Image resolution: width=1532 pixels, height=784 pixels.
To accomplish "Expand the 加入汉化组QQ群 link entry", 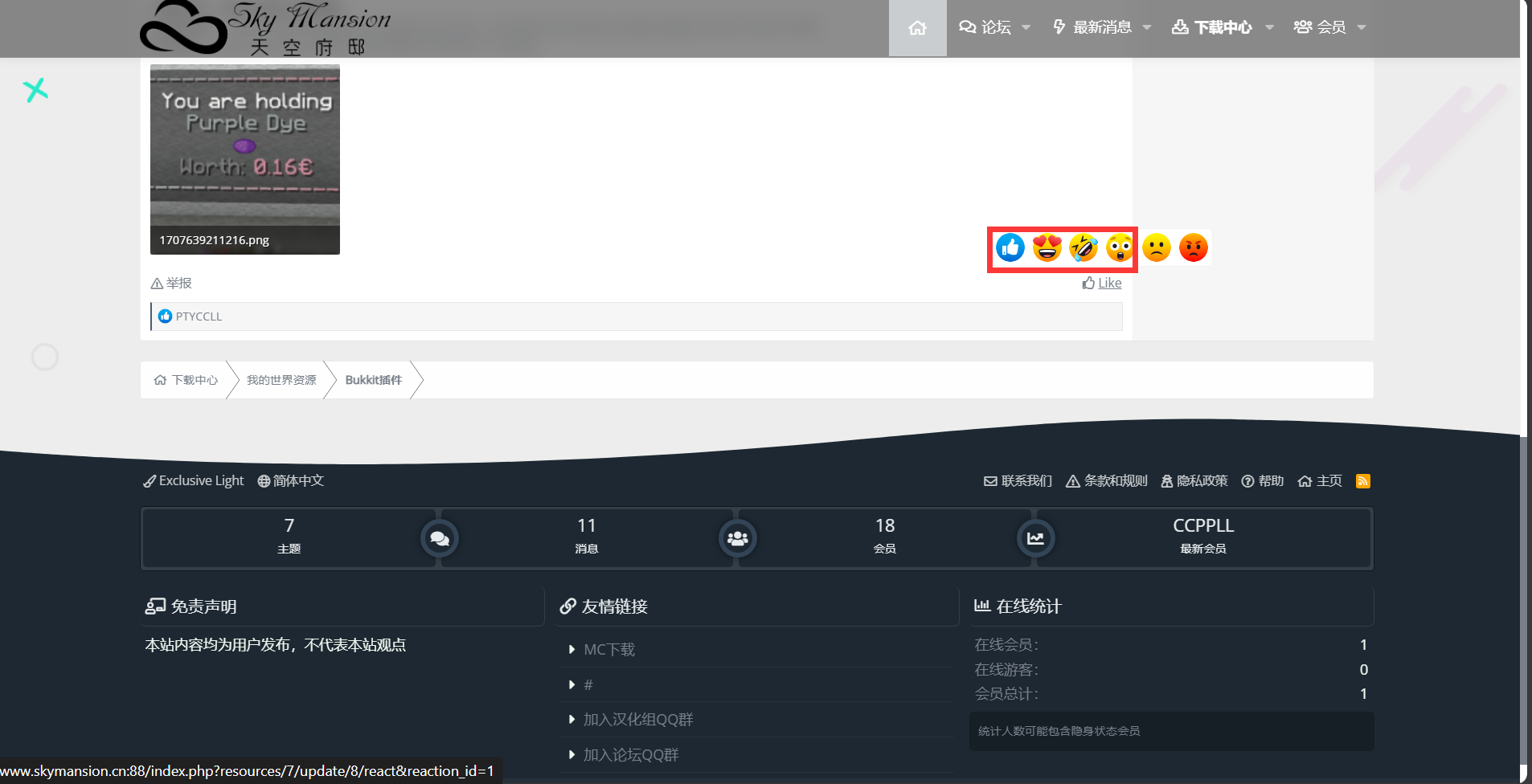I will 637,719.
